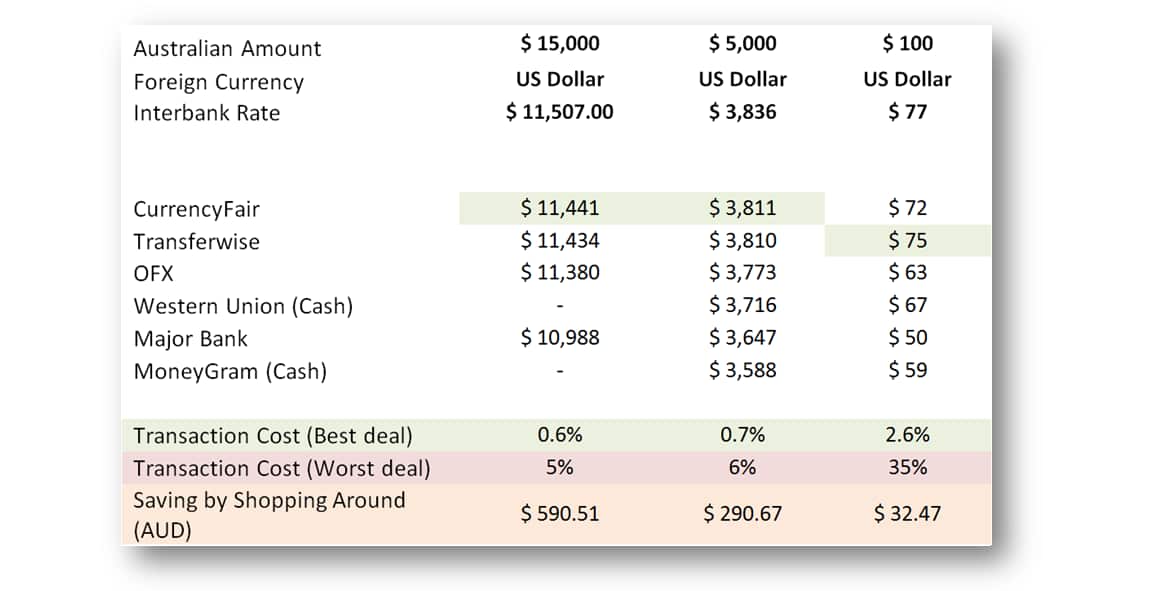Select Western Union value $ 67

point(907,306)
